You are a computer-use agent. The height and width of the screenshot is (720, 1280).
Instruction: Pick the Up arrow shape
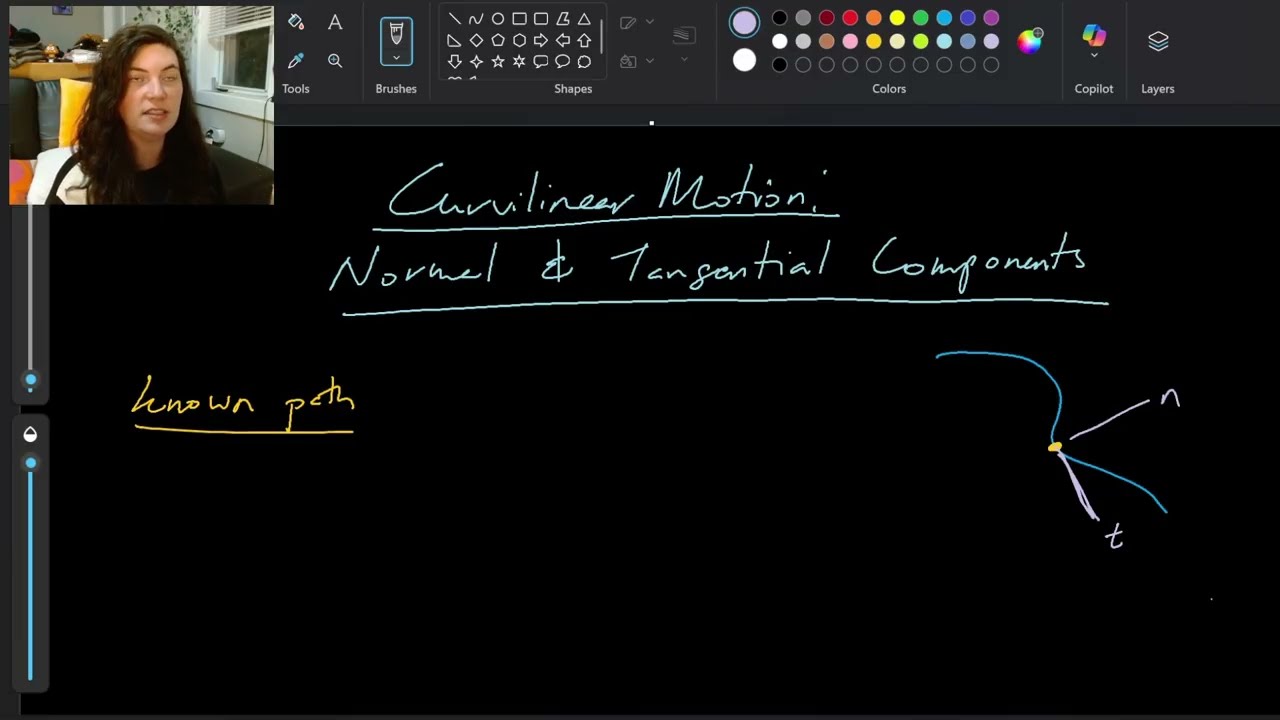tap(584, 40)
